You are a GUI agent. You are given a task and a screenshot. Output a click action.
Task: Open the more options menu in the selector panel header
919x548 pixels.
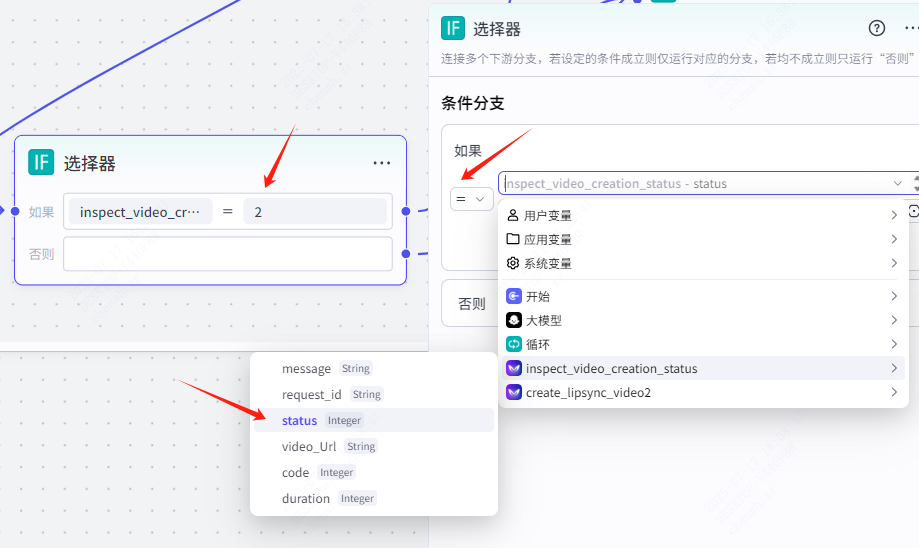(x=911, y=28)
